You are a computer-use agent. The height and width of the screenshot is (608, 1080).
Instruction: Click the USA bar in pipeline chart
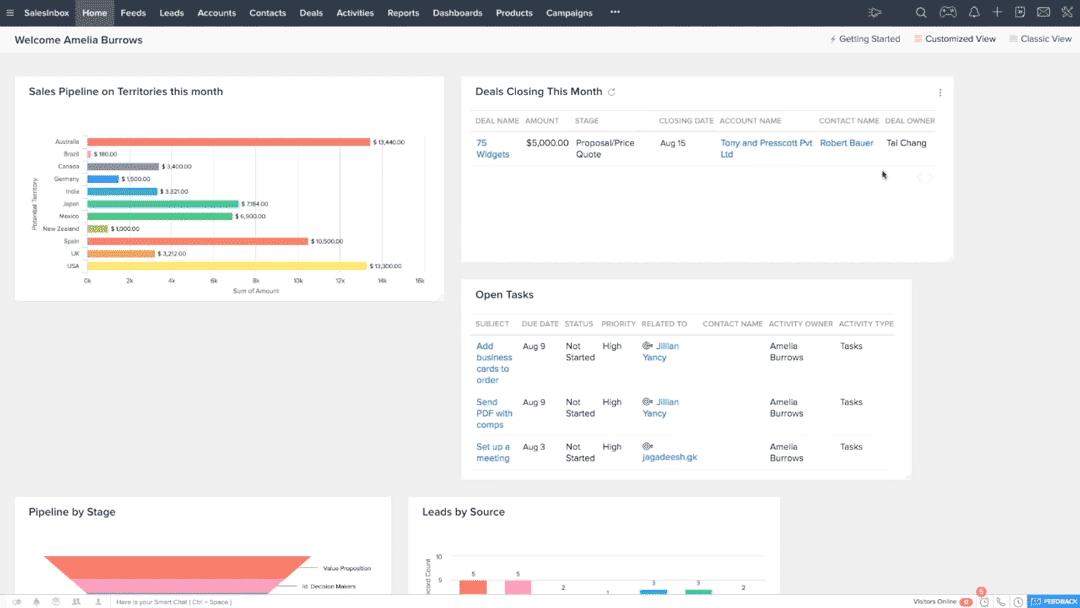click(227, 266)
